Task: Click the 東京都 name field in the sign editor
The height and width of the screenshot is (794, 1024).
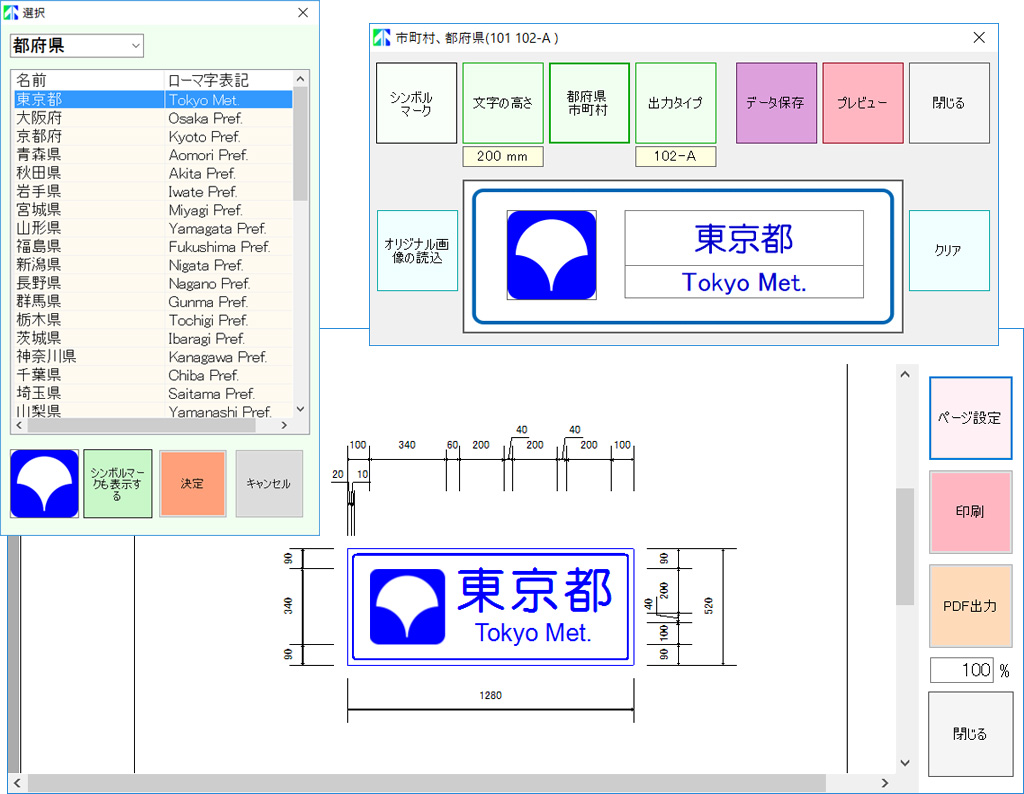Action: point(744,238)
